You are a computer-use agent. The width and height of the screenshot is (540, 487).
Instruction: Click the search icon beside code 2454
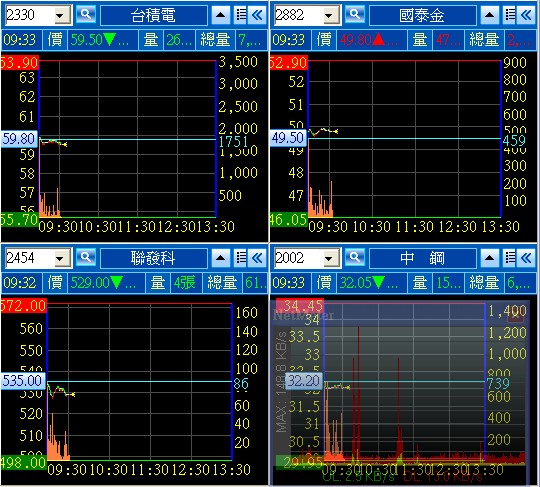click(86, 258)
